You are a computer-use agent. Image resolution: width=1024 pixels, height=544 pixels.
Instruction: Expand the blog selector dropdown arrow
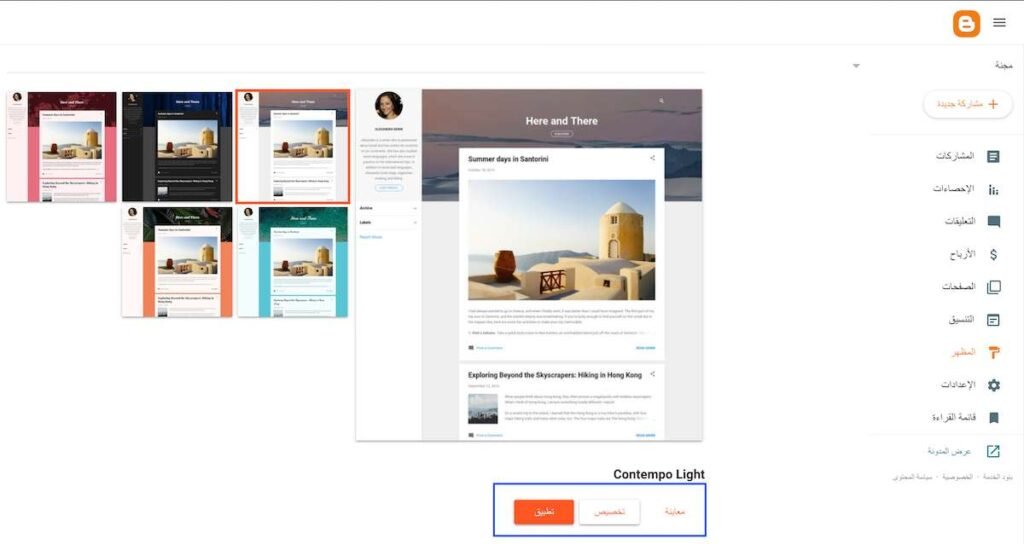point(856,66)
